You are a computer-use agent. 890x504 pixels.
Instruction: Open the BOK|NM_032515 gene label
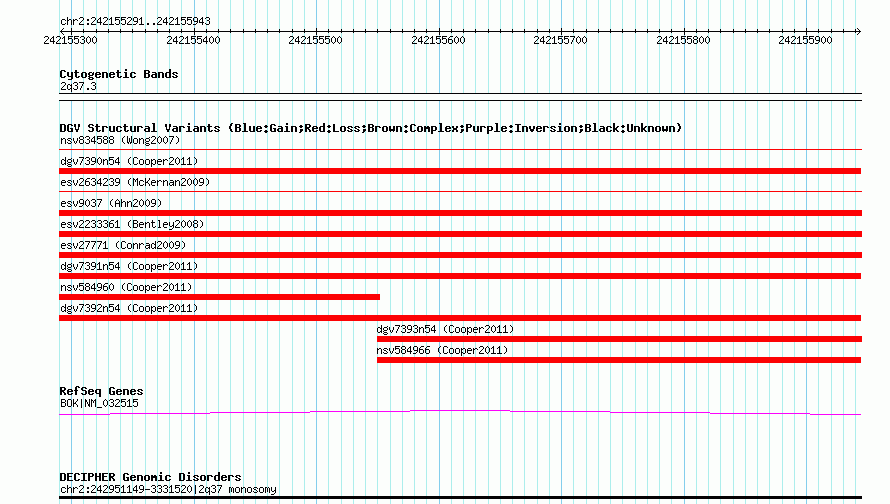tap(99, 404)
